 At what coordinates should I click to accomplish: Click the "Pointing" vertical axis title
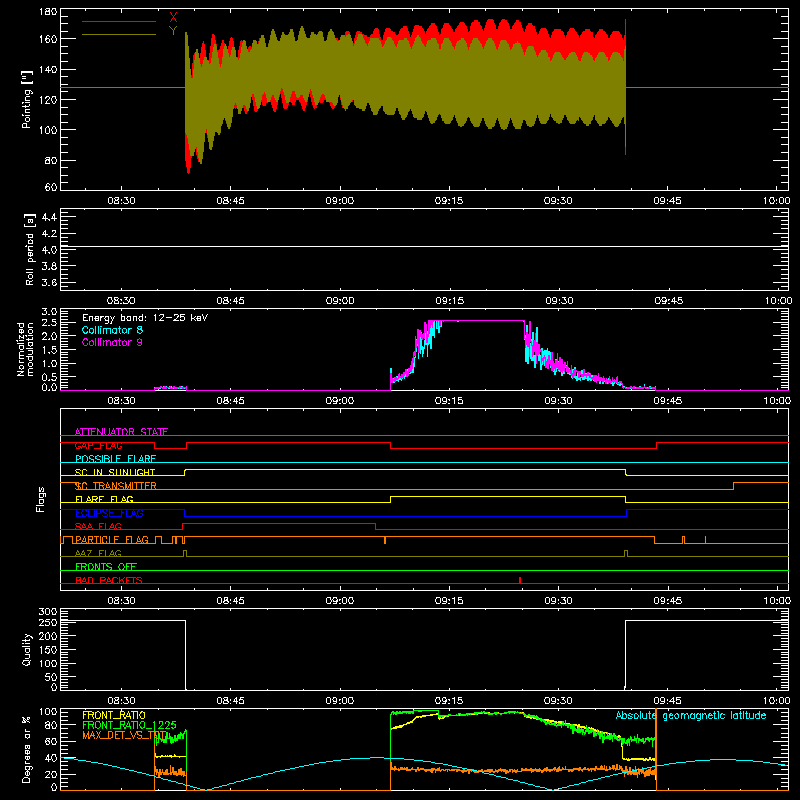point(27,99)
